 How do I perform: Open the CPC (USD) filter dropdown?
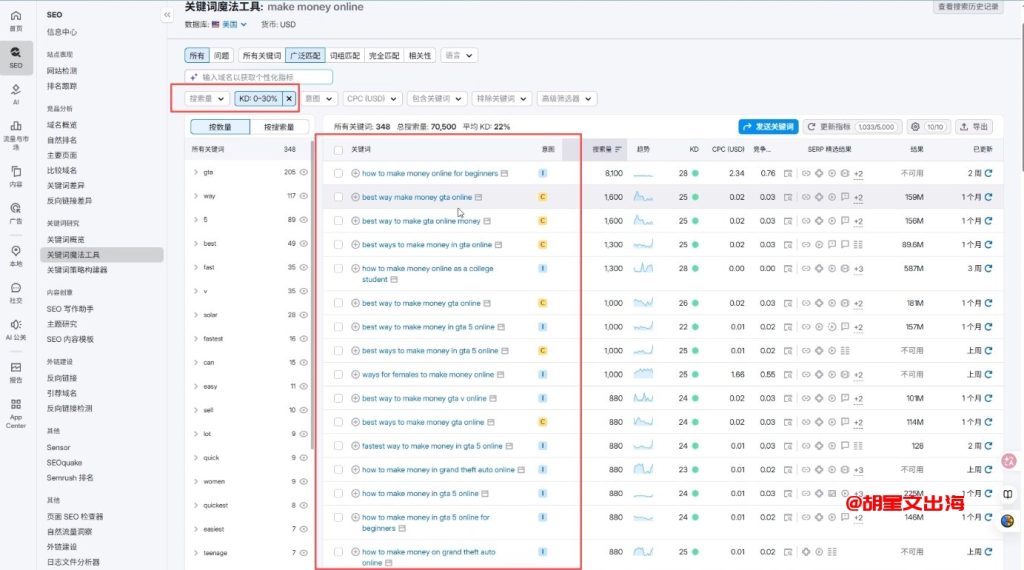[372, 99]
